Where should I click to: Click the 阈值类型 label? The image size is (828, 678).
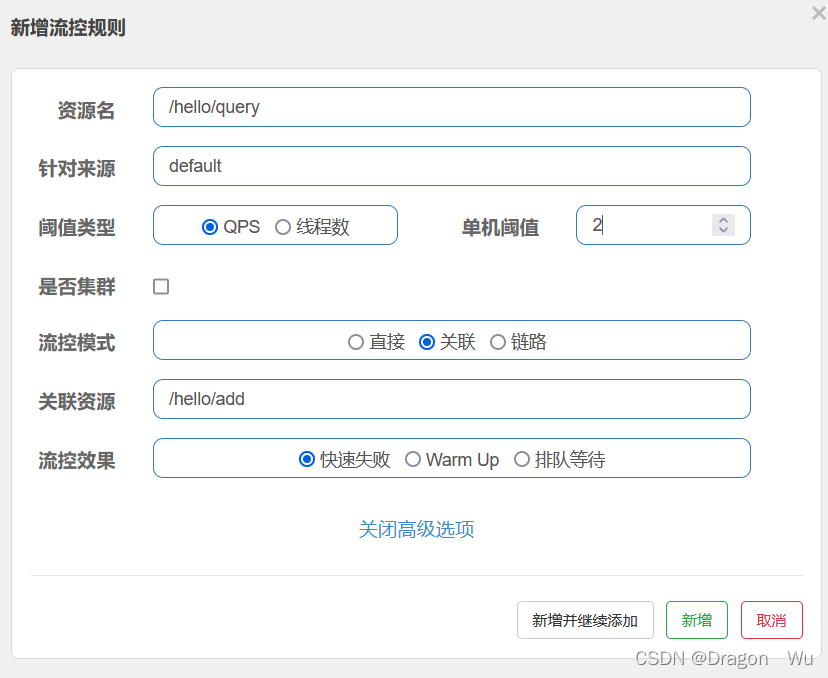tap(77, 228)
